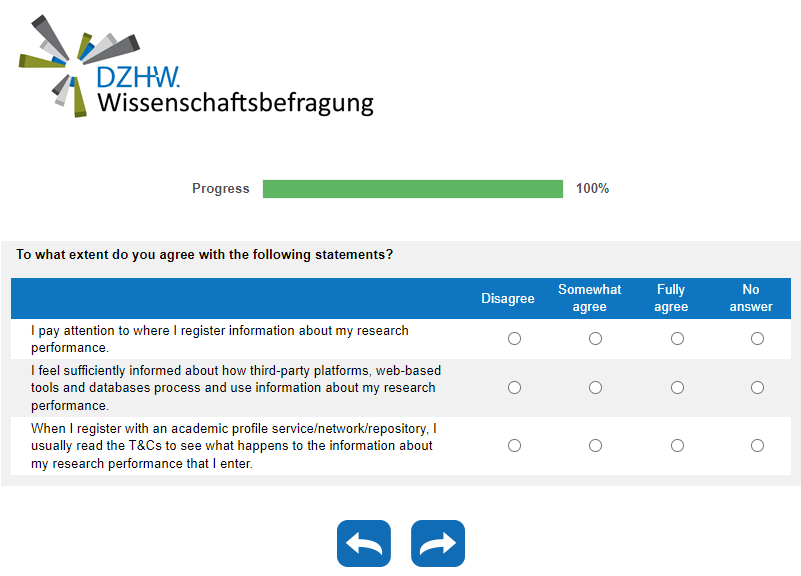Select No answer for reading the T&Cs
Screen dimensions: 801x576
(x=757, y=445)
